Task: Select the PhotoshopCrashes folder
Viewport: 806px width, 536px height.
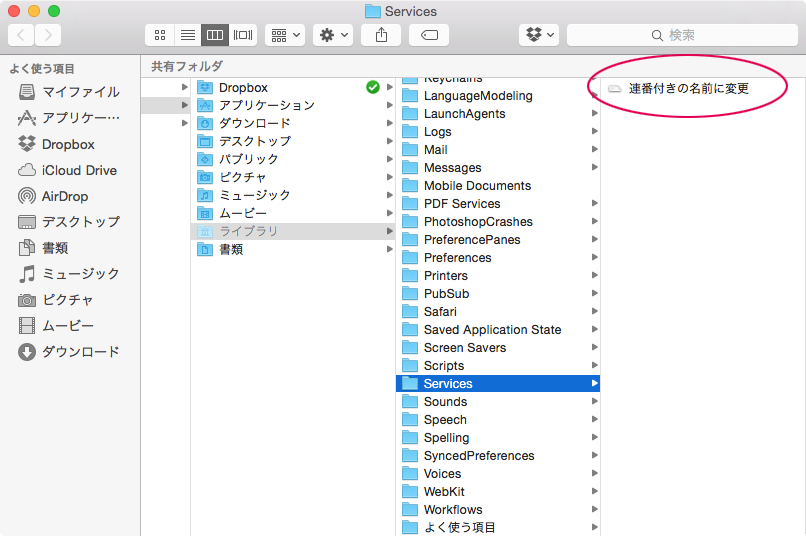Action: coord(498,221)
